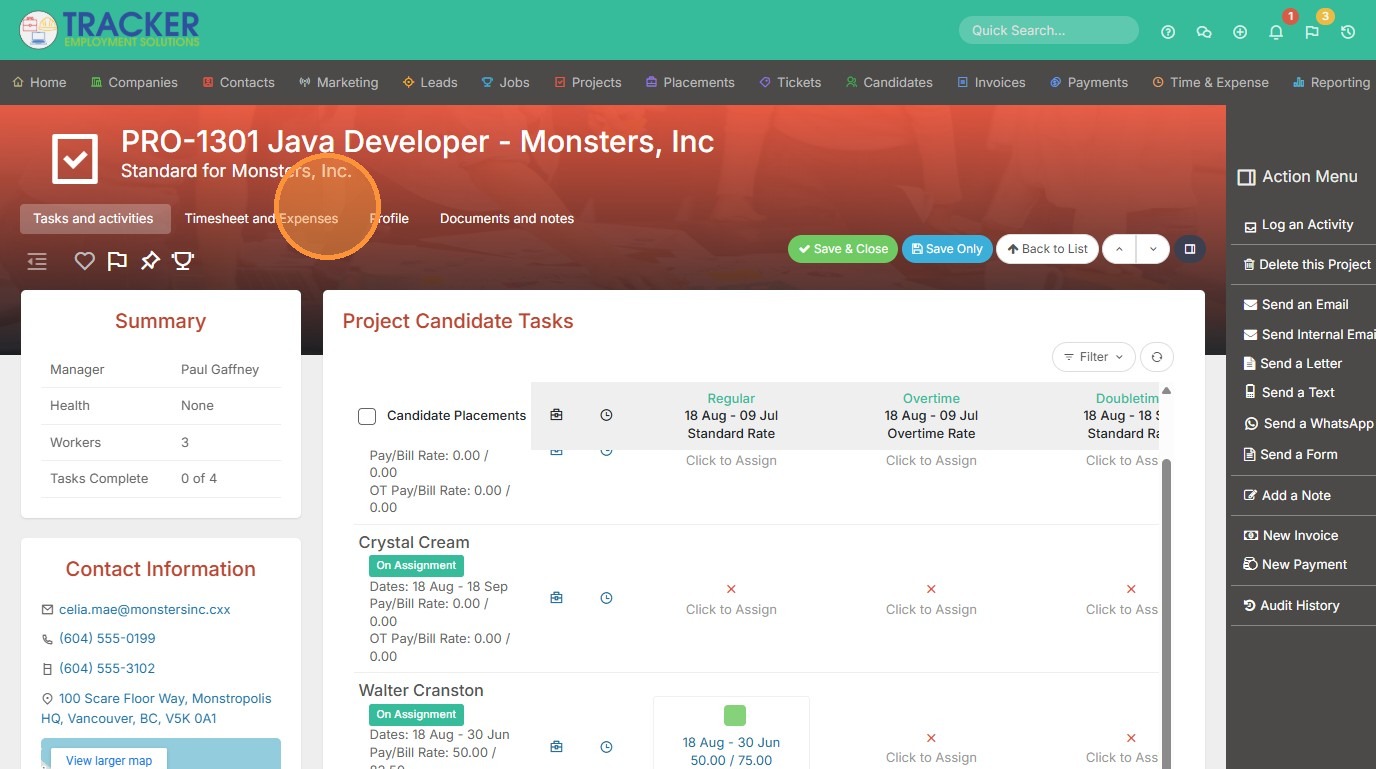This screenshot has width=1376, height=769.
Task: Open the Candidates menu
Action: click(889, 83)
